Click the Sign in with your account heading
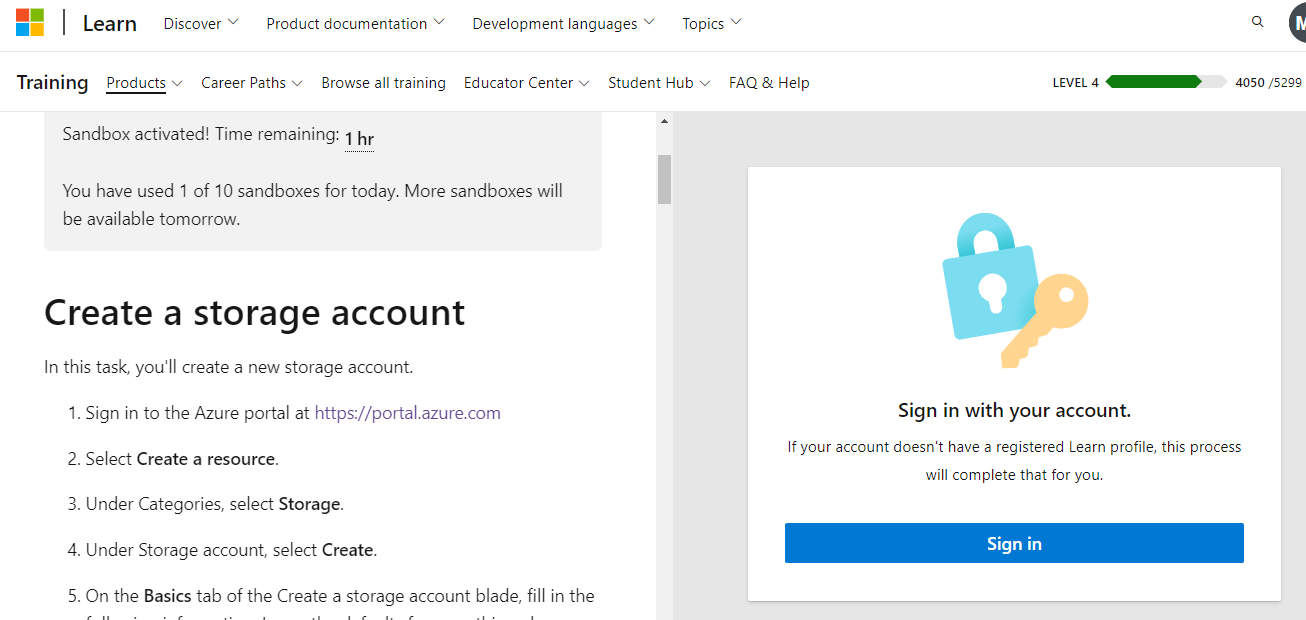This screenshot has height=620, width=1306. [x=1014, y=411]
